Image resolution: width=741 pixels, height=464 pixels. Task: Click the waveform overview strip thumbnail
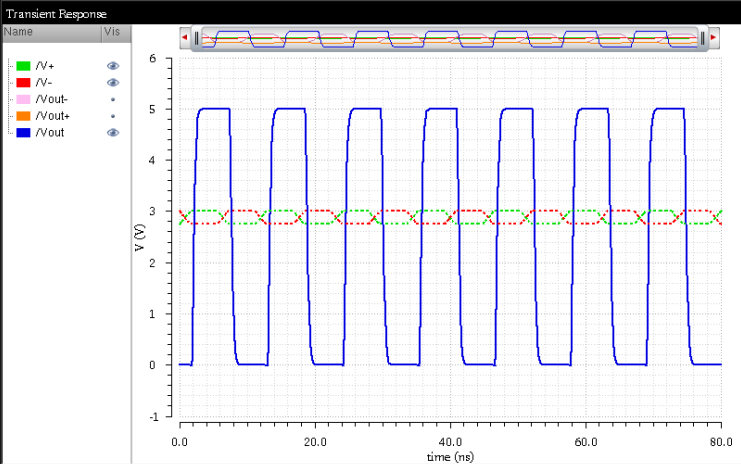449,38
